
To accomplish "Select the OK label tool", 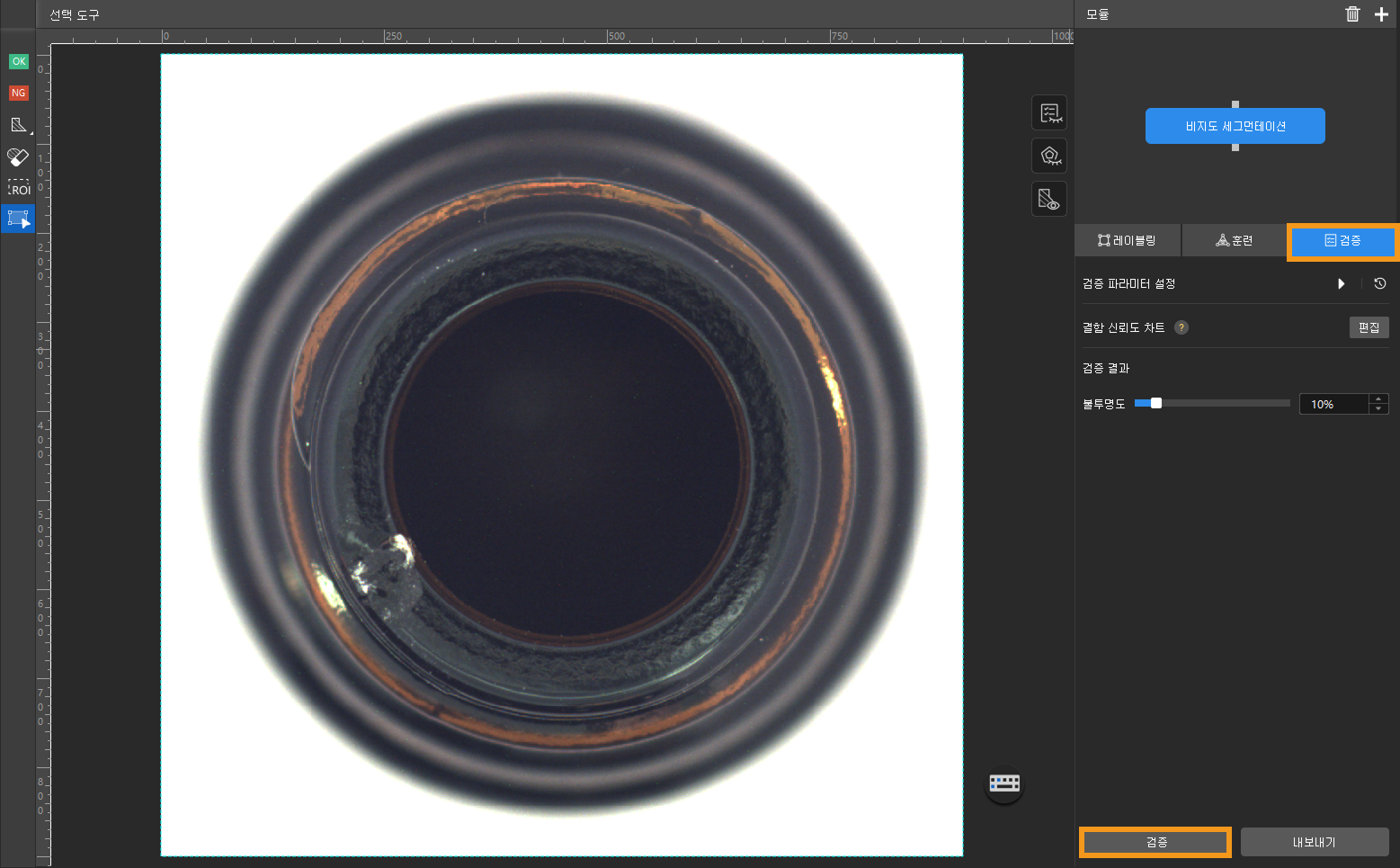I will [18, 61].
